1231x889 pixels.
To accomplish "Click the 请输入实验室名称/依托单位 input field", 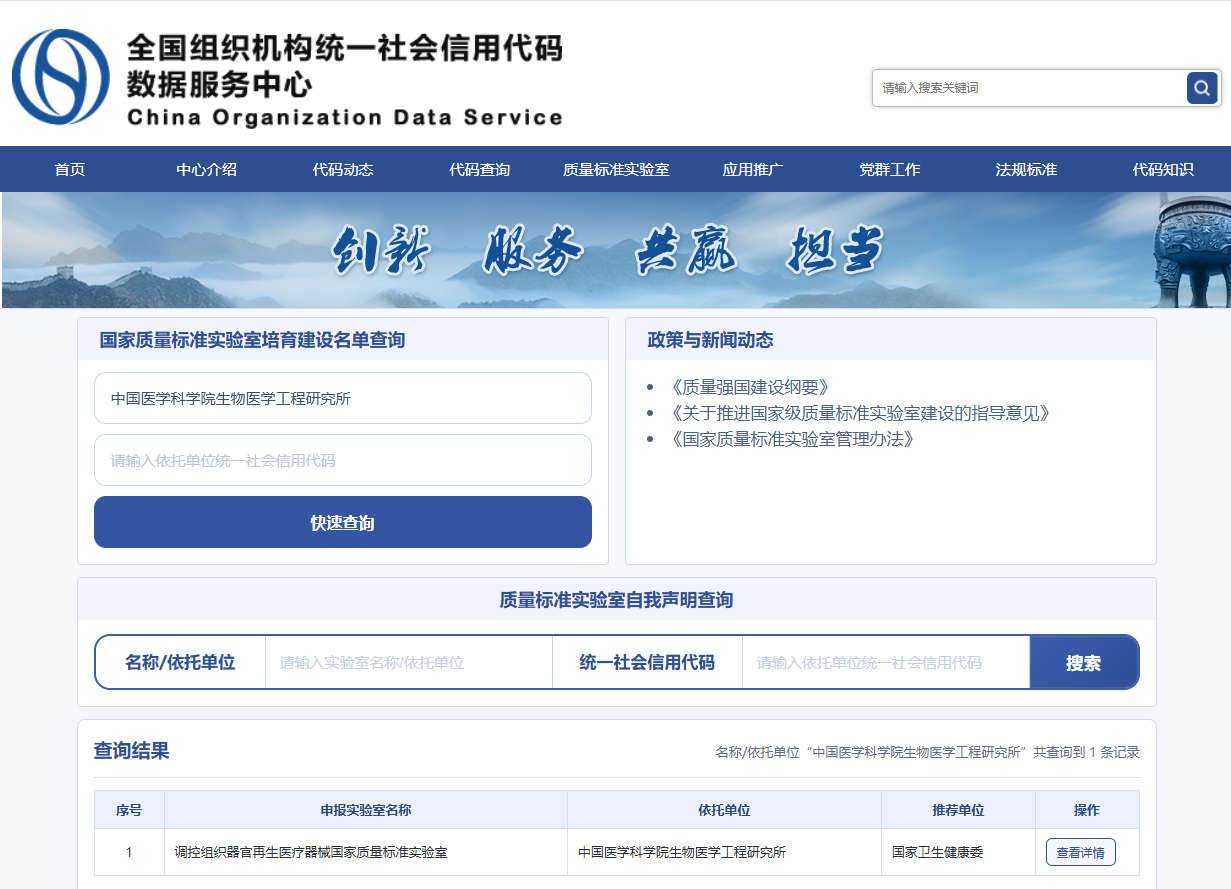I will (x=408, y=662).
